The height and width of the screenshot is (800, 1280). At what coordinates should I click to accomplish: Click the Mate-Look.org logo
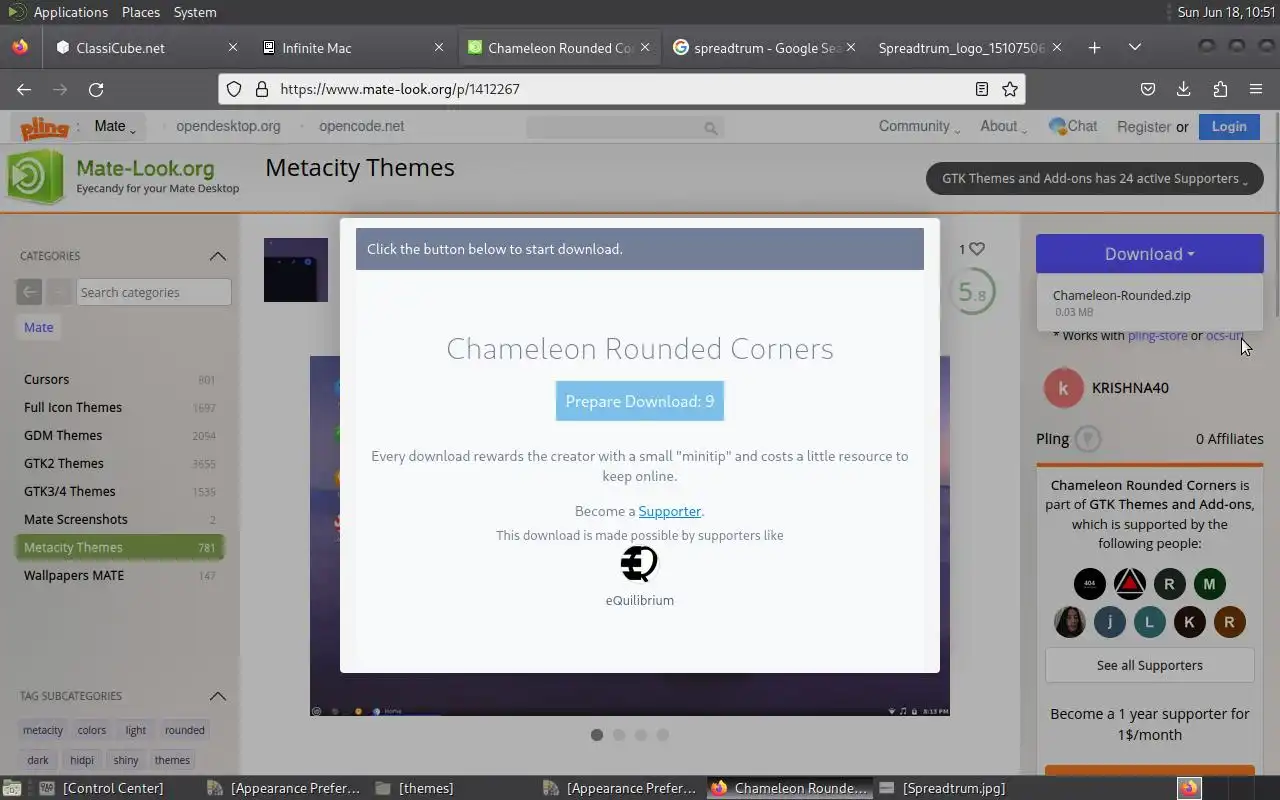point(124,176)
